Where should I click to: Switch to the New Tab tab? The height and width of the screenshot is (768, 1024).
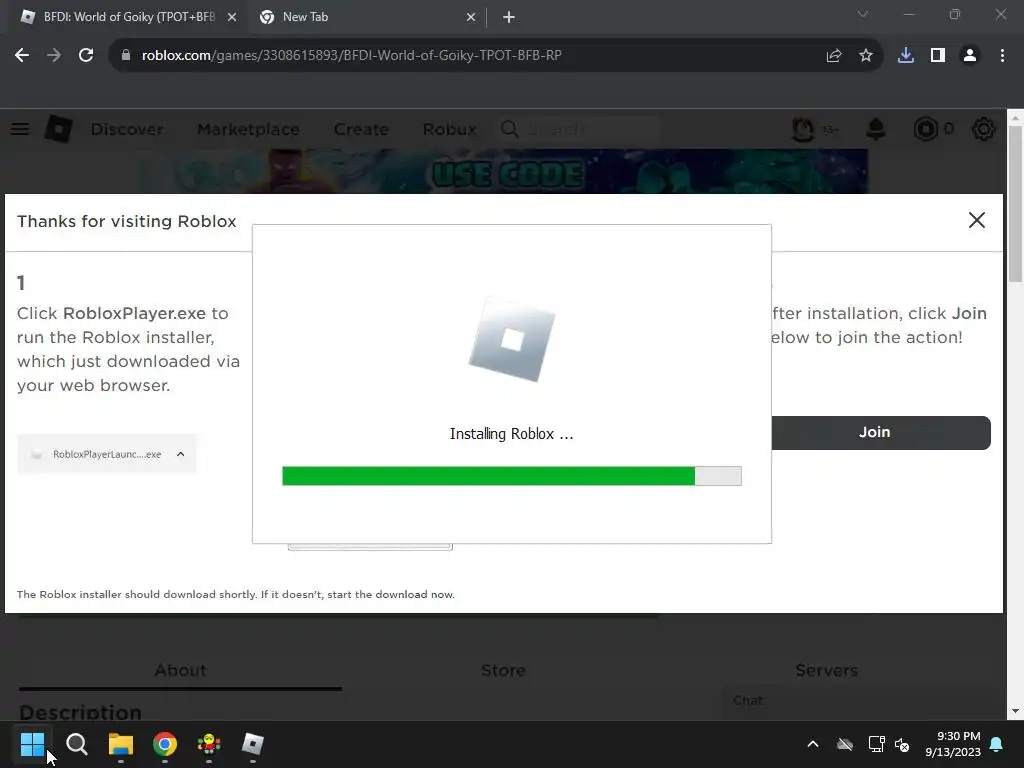click(366, 18)
